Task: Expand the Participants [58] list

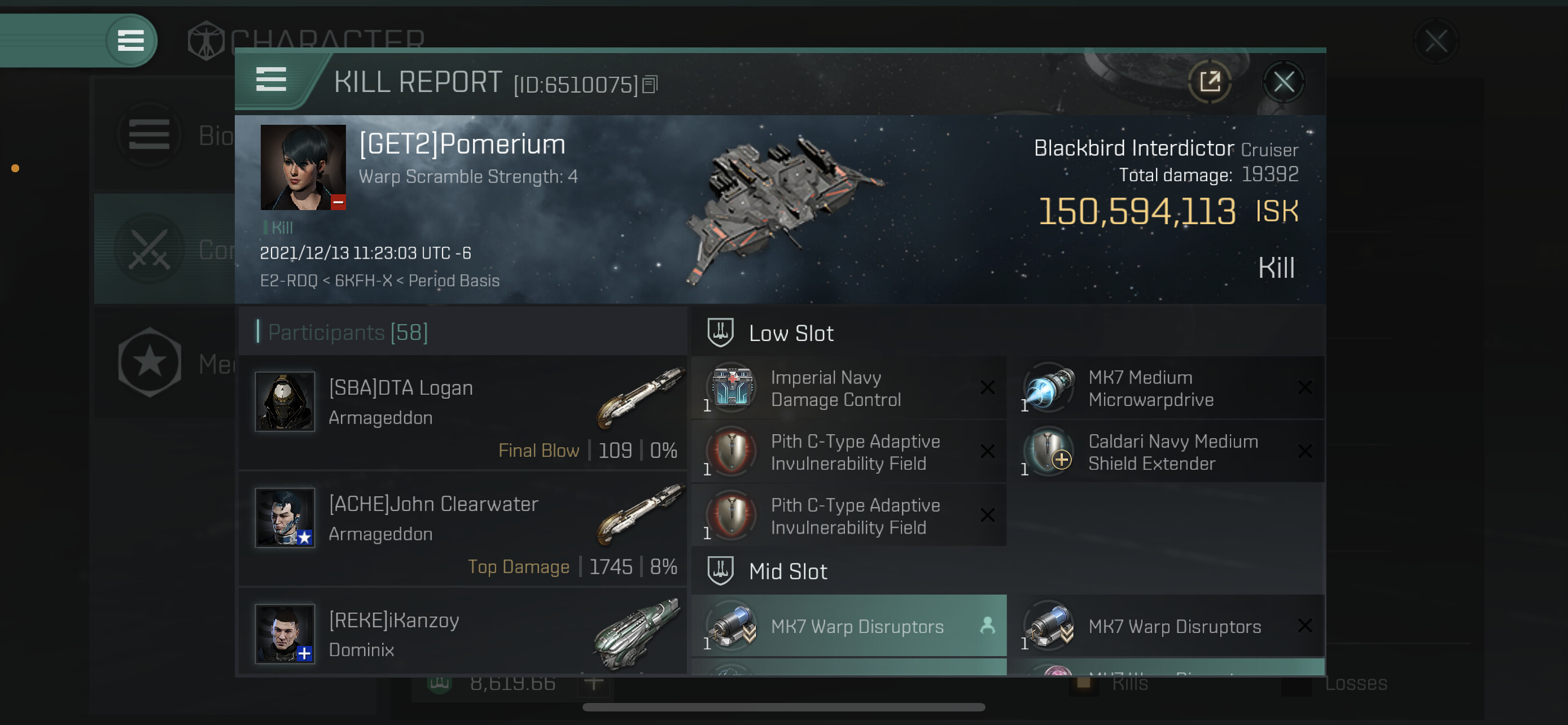Action: tap(348, 333)
